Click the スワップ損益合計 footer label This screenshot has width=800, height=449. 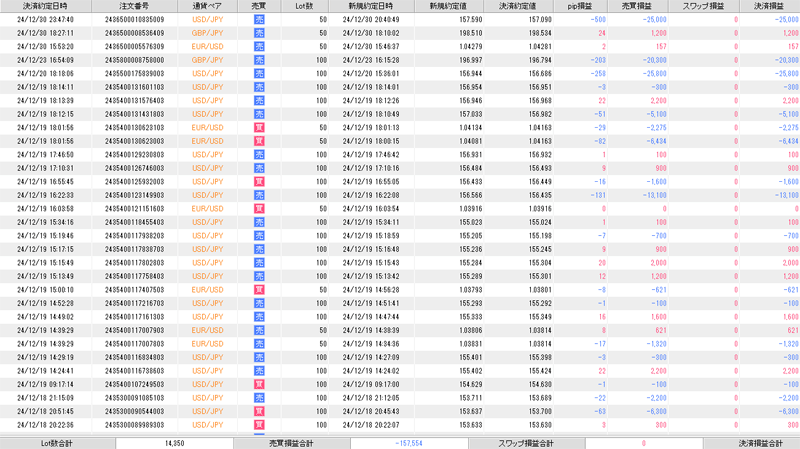526,443
